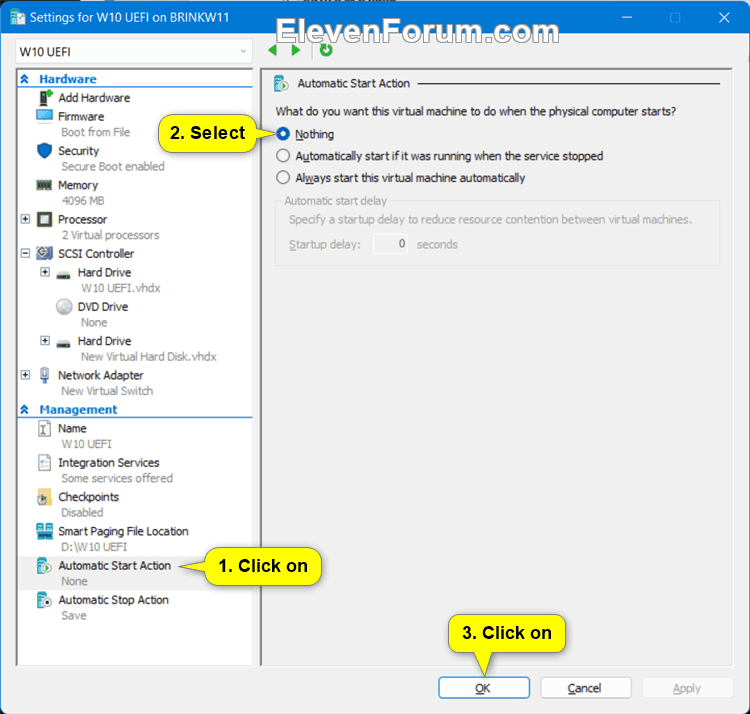Select Add Hardware in the tree
Image resolution: width=750 pixels, height=714 pixels.
click(x=94, y=98)
